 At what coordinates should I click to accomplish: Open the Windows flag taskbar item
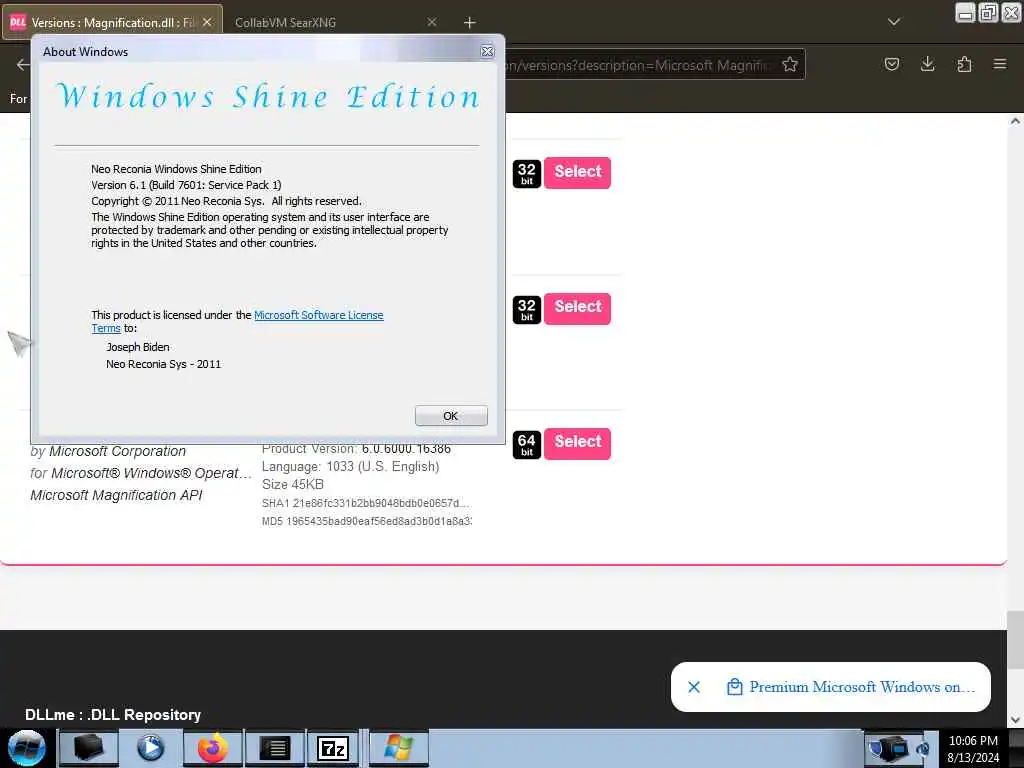tap(398, 748)
